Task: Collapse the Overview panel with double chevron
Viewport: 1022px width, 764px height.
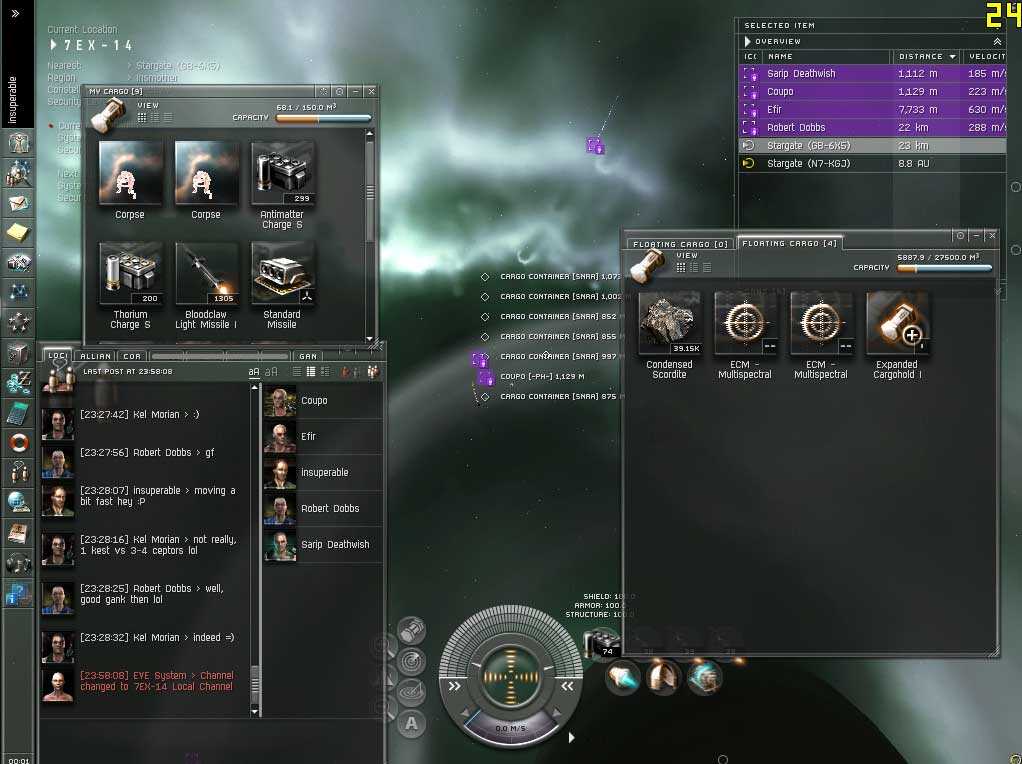Action: pos(997,41)
